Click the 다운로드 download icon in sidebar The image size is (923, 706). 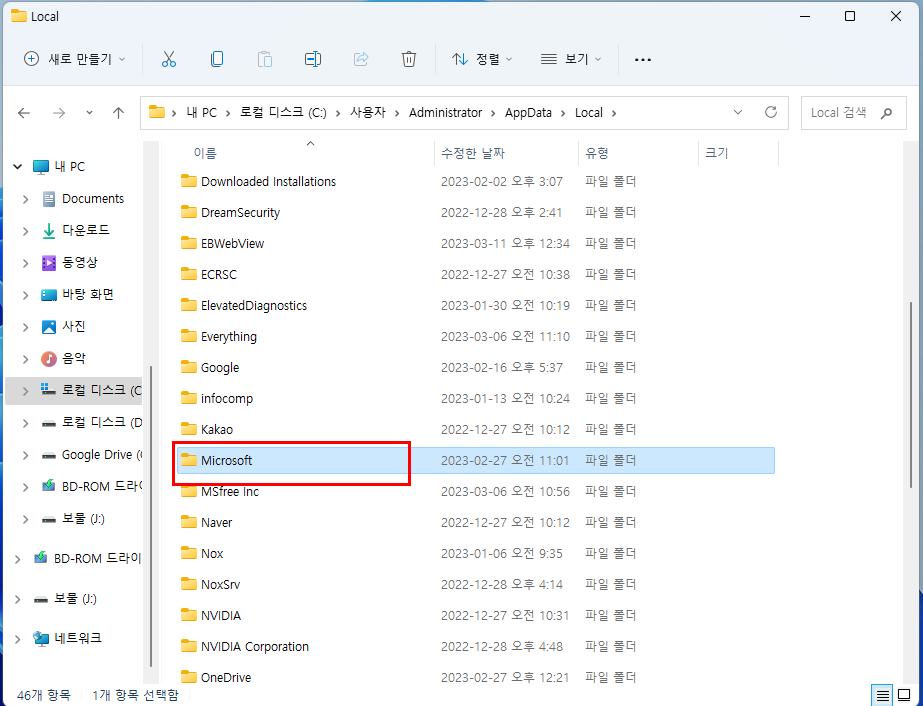click(x=49, y=230)
